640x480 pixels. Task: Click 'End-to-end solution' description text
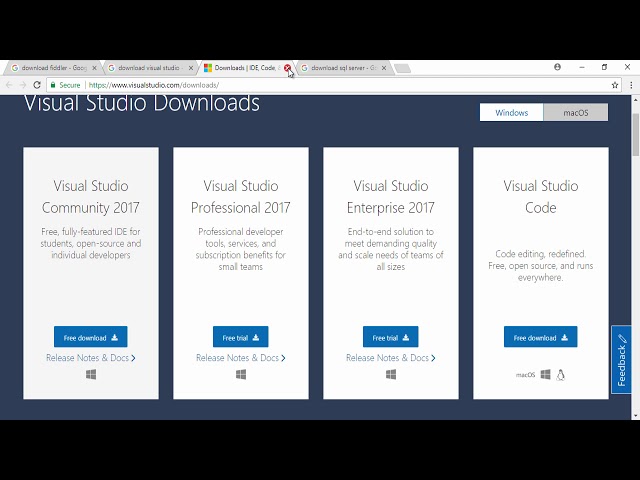tap(391, 249)
